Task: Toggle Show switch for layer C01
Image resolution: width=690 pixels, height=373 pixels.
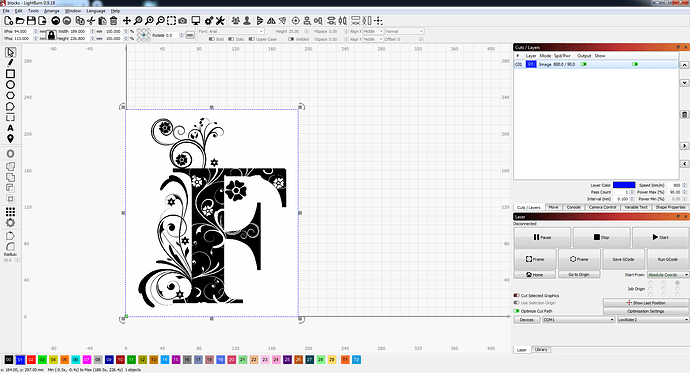Action: click(x=635, y=64)
